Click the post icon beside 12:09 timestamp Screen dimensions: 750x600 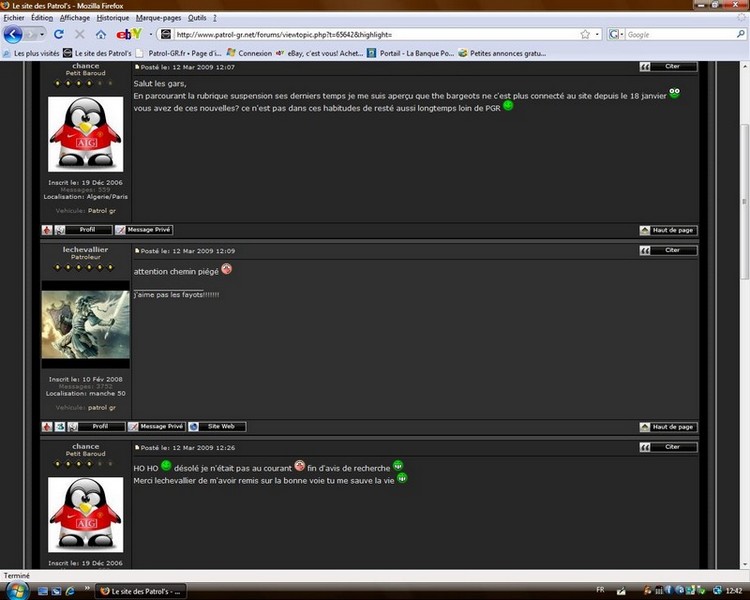coord(137,251)
